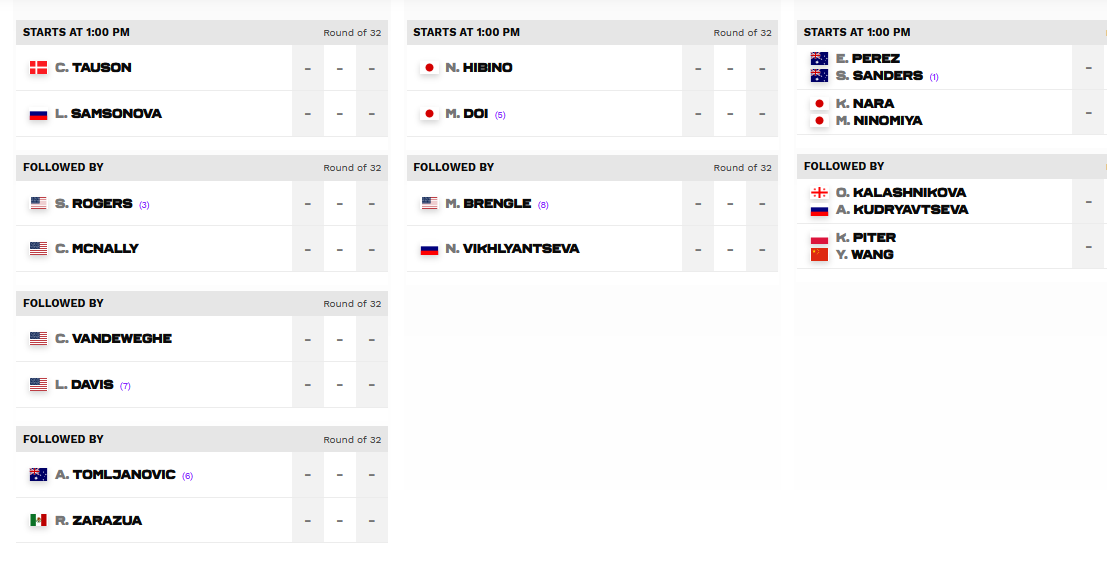Open N. Vikhlyantseva player page

click(x=513, y=248)
